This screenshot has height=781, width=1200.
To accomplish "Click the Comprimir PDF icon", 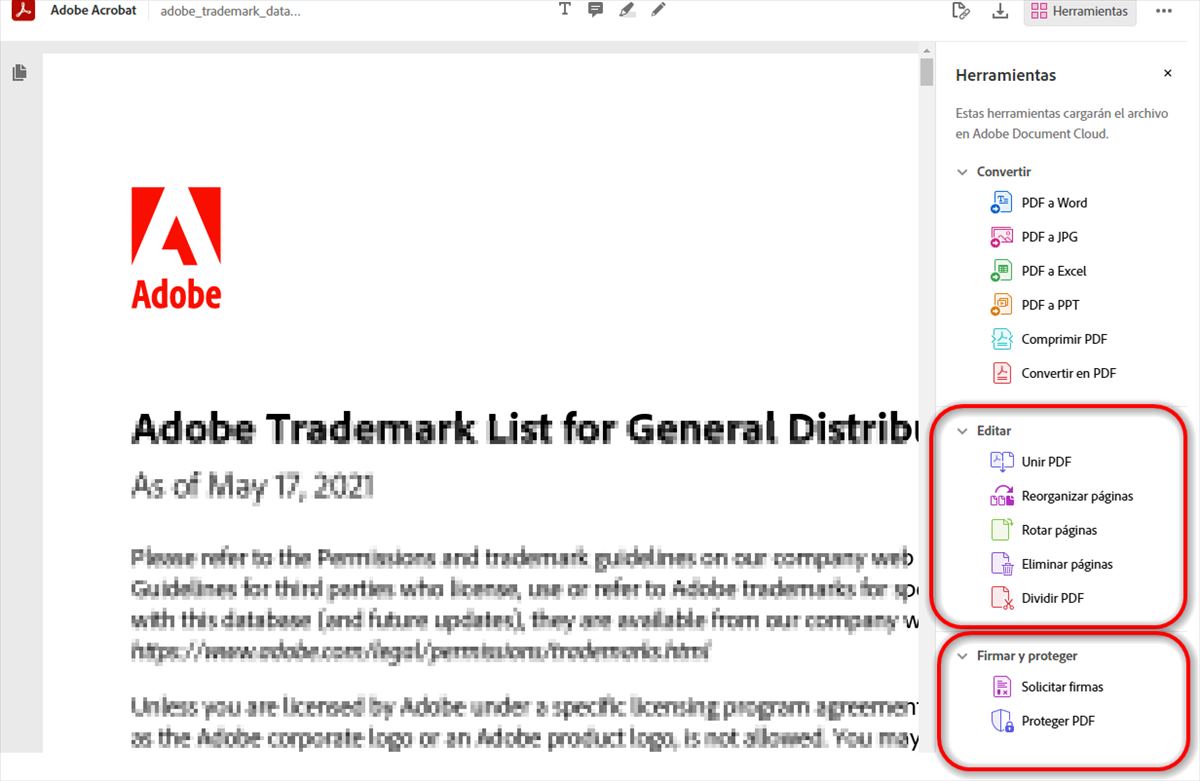I will (x=1002, y=339).
